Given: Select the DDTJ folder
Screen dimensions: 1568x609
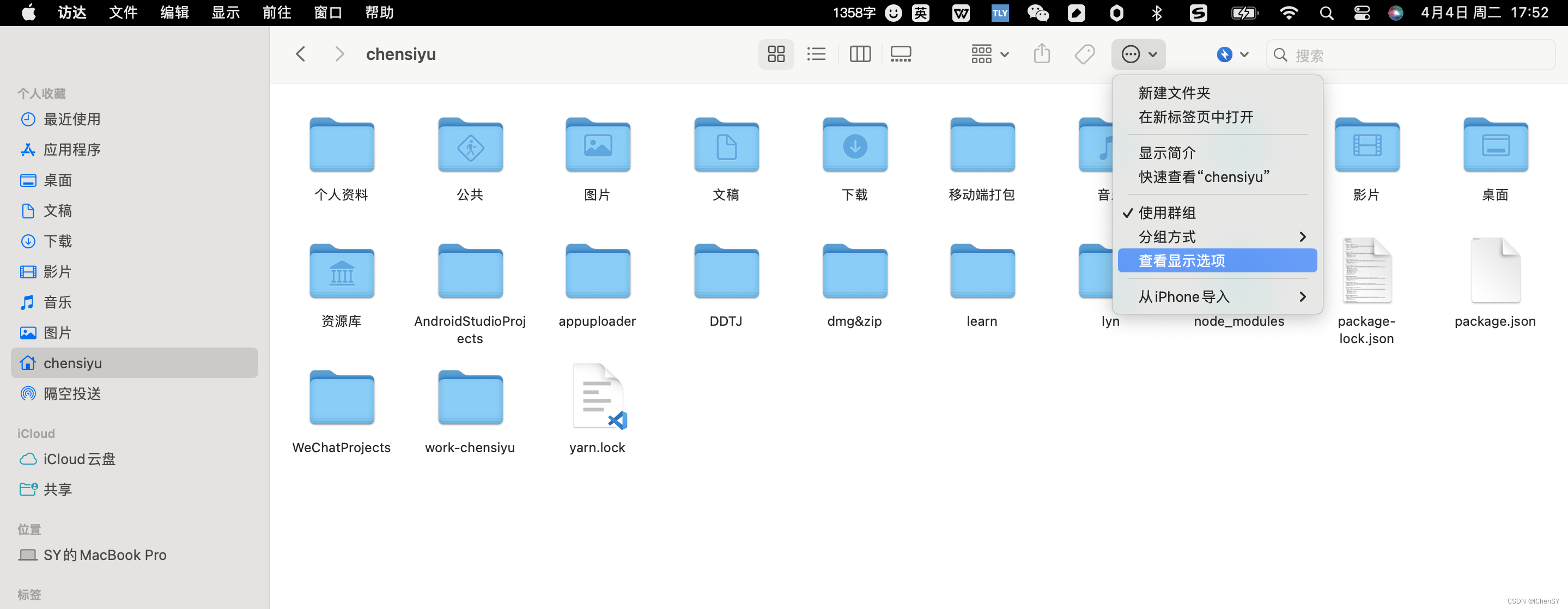Looking at the screenshot, I should 726,271.
